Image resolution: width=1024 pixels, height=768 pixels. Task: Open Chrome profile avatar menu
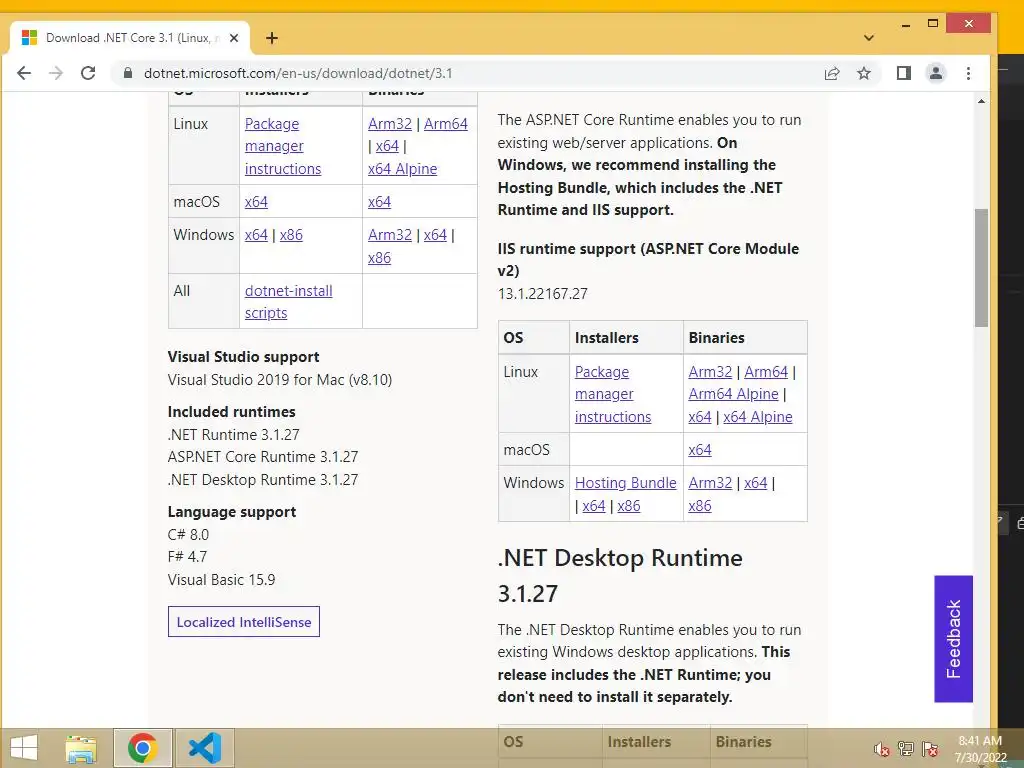click(x=936, y=73)
